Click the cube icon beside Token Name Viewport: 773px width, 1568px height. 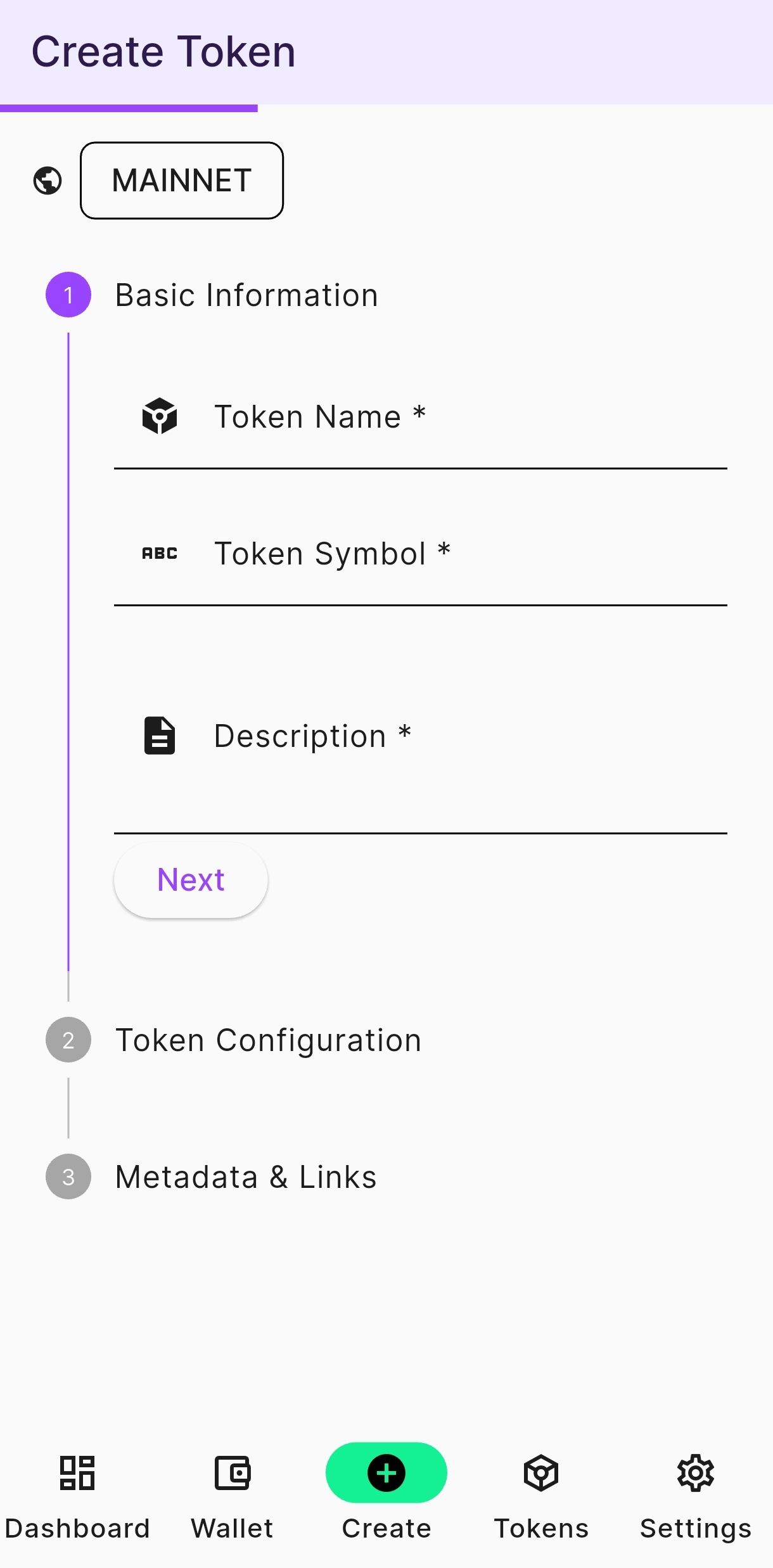point(160,416)
